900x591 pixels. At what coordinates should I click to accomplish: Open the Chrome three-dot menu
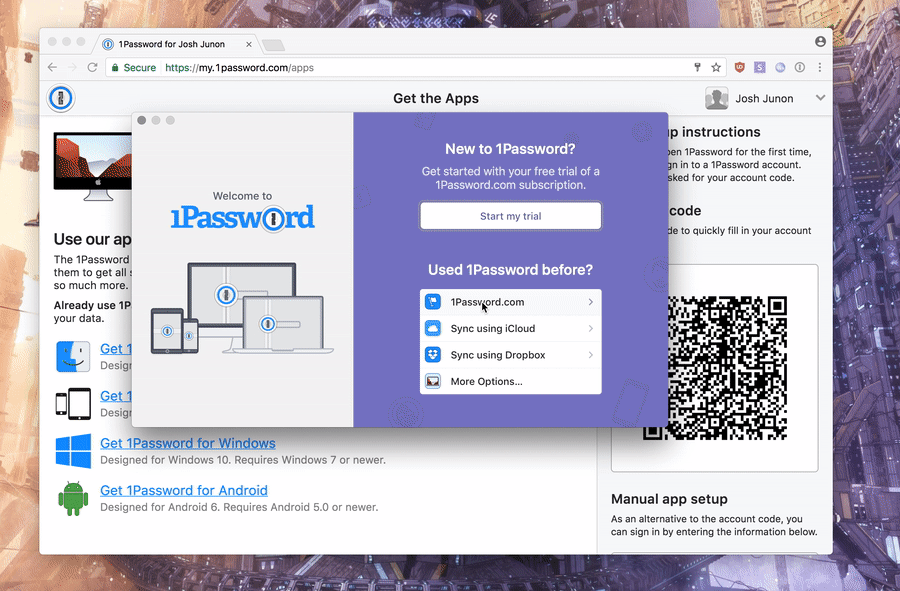820,67
